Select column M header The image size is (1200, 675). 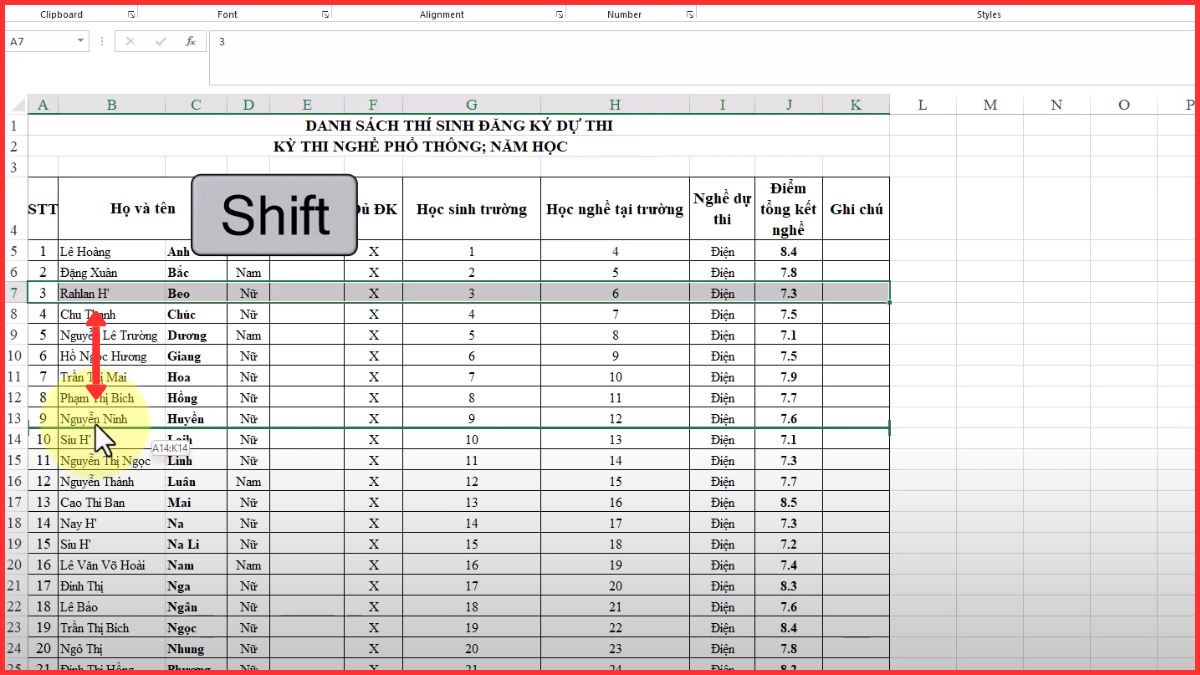(x=989, y=105)
